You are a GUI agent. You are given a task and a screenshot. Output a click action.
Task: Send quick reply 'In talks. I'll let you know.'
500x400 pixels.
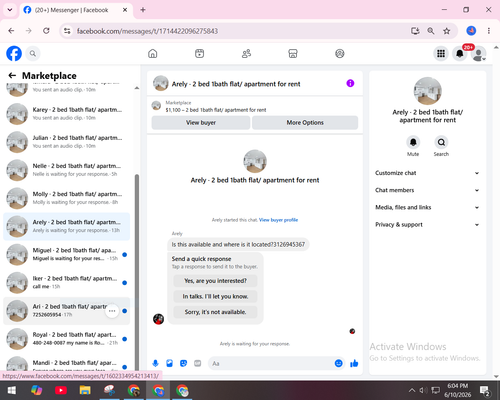click(215, 296)
